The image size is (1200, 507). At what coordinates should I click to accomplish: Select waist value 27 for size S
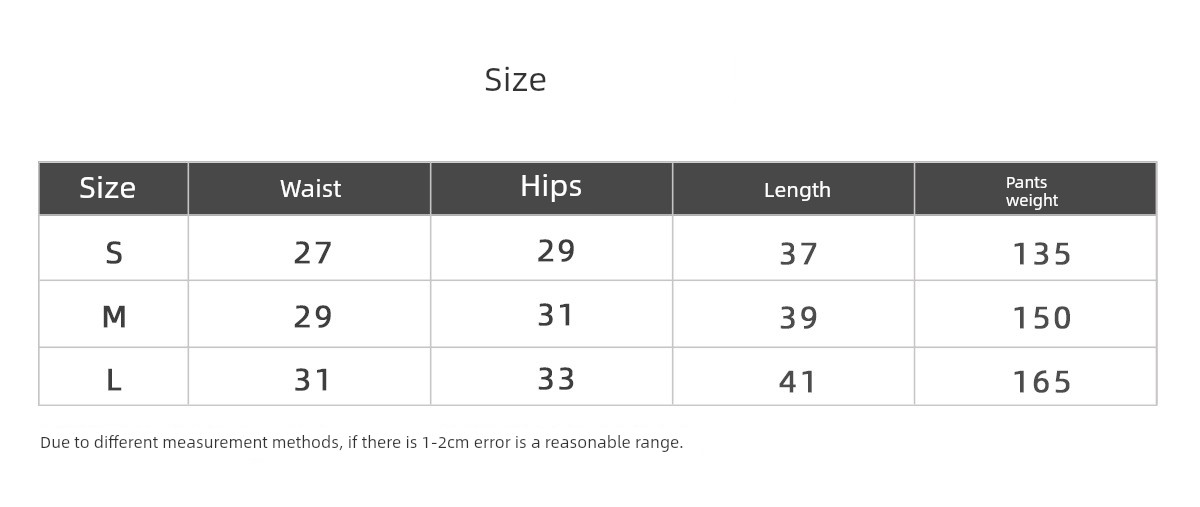tap(313, 253)
